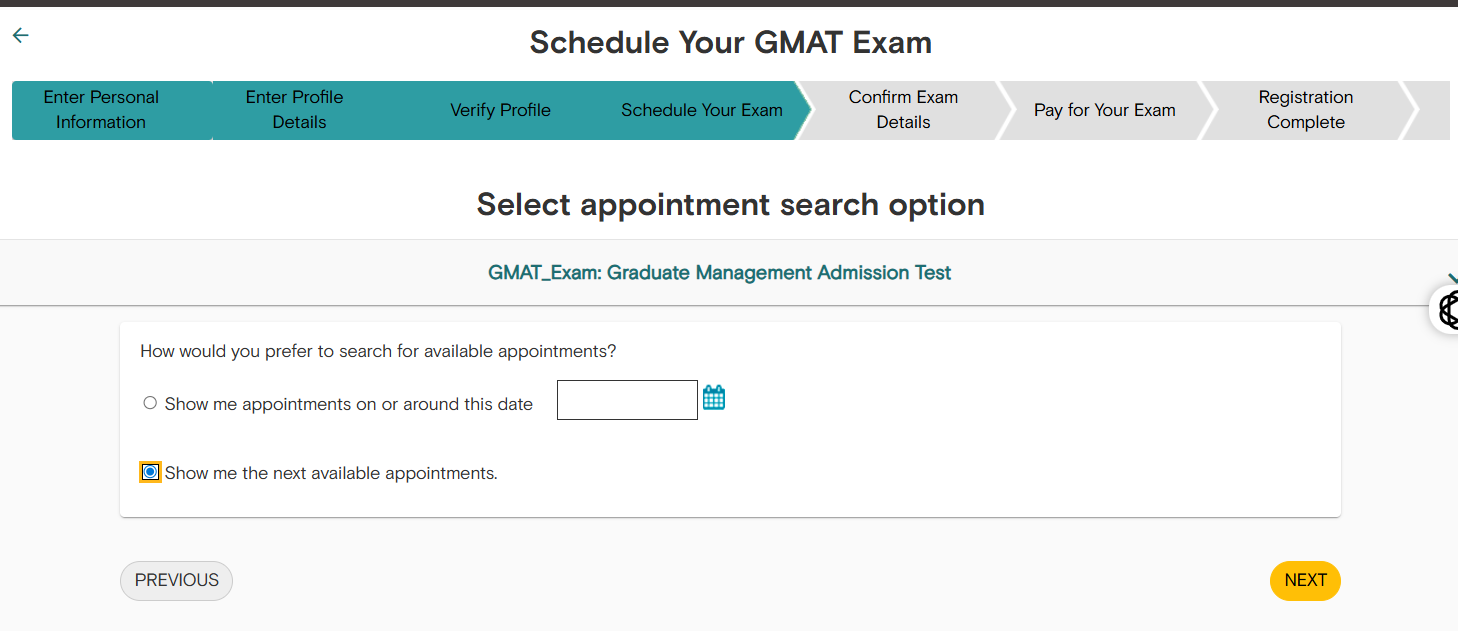Viewport: 1458px width, 631px height.
Task: Click the GMAT_Exam test title link
Action: tap(719, 272)
